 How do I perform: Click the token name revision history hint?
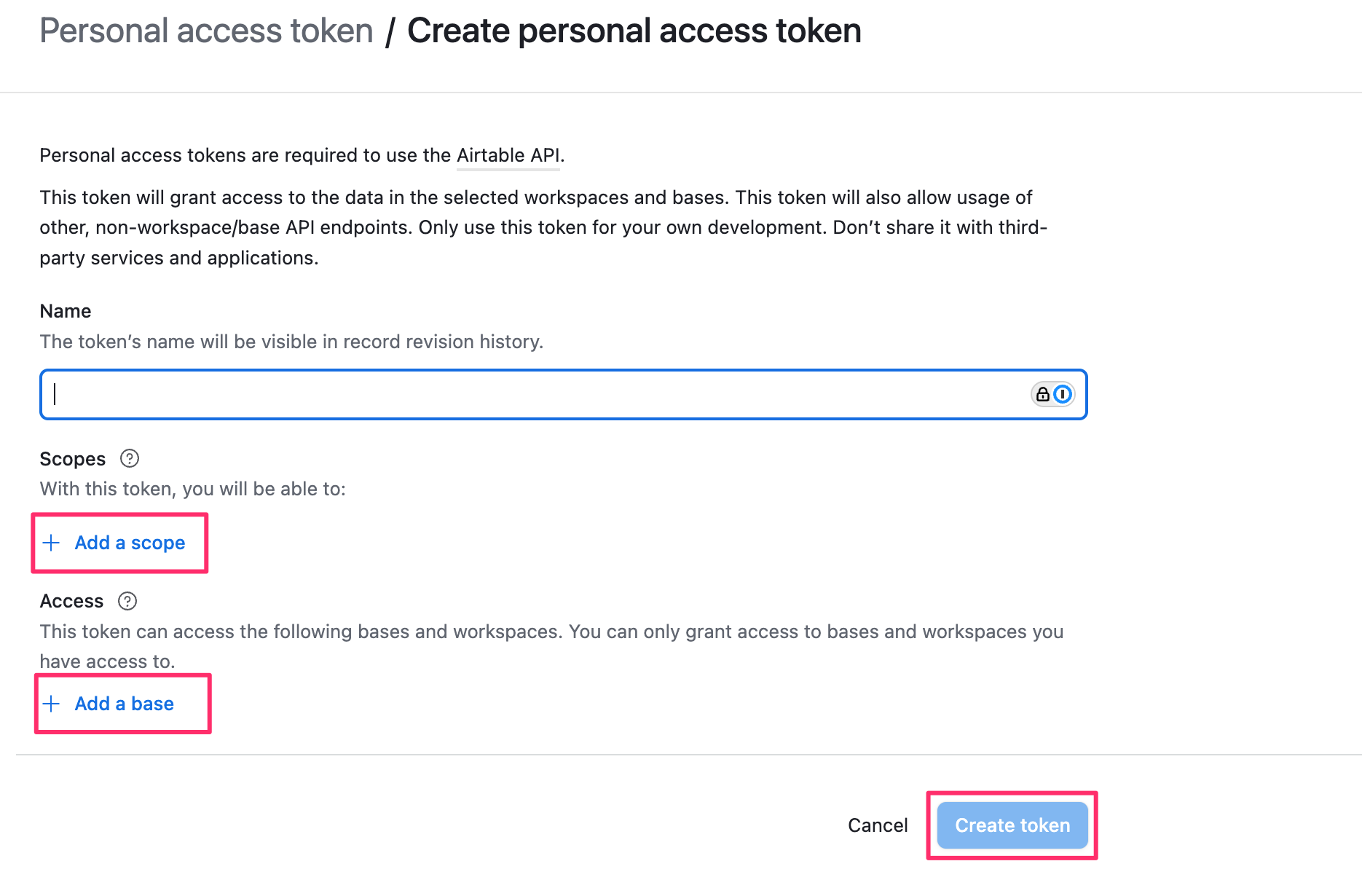(291, 342)
